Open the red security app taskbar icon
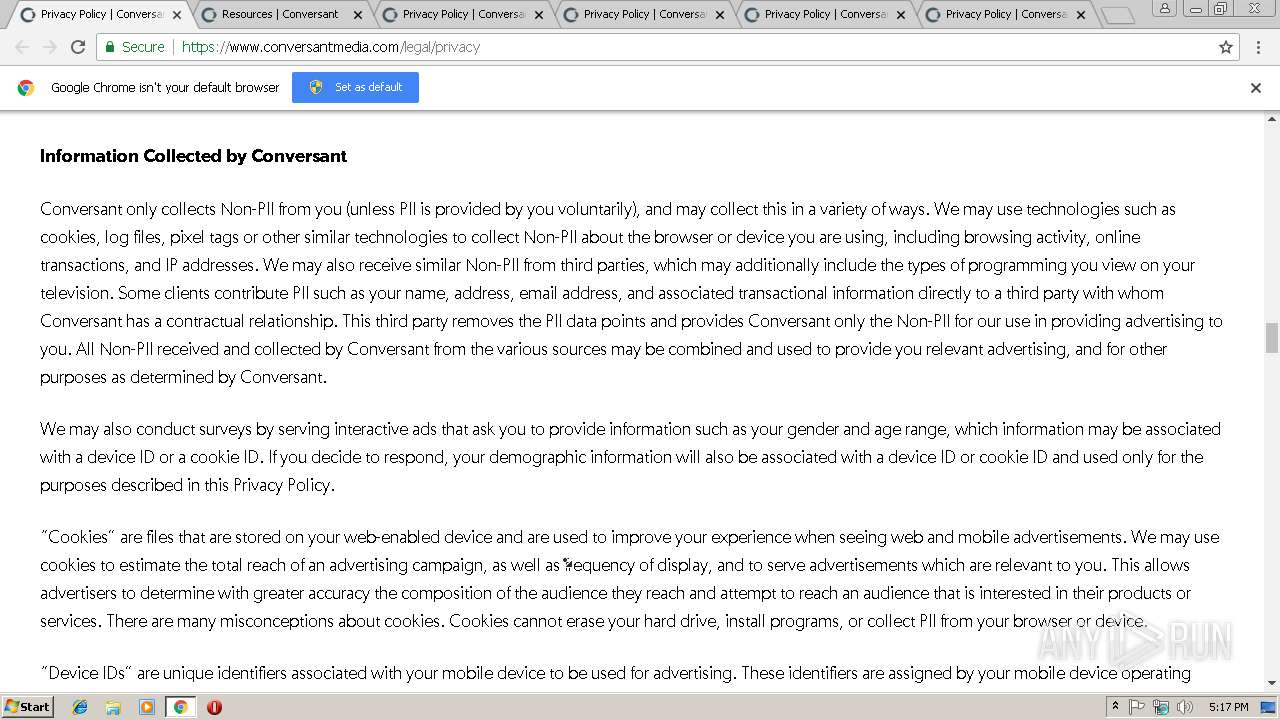The image size is (1280, 720). coord(214,707)
